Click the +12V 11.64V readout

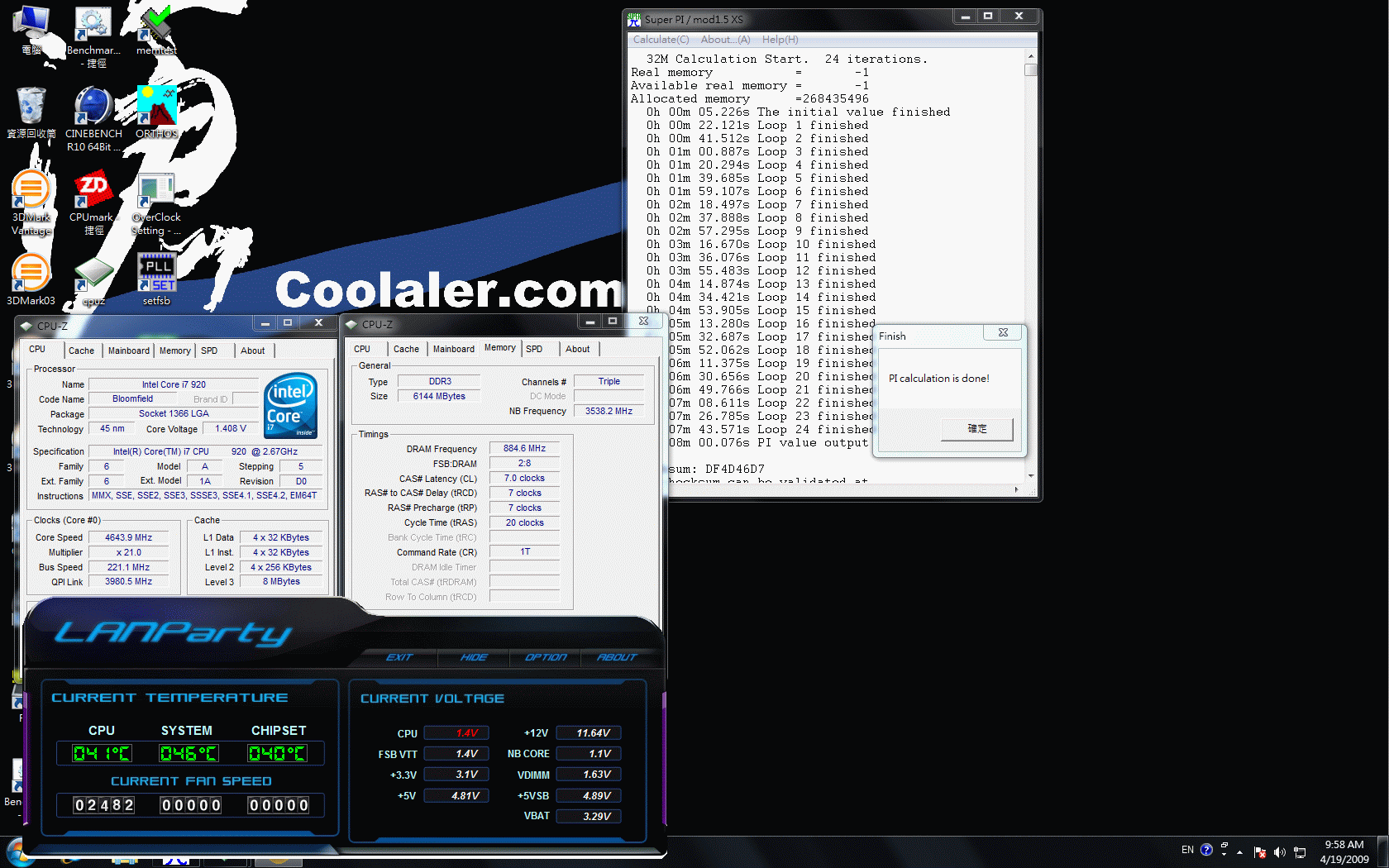click(589, 733)
